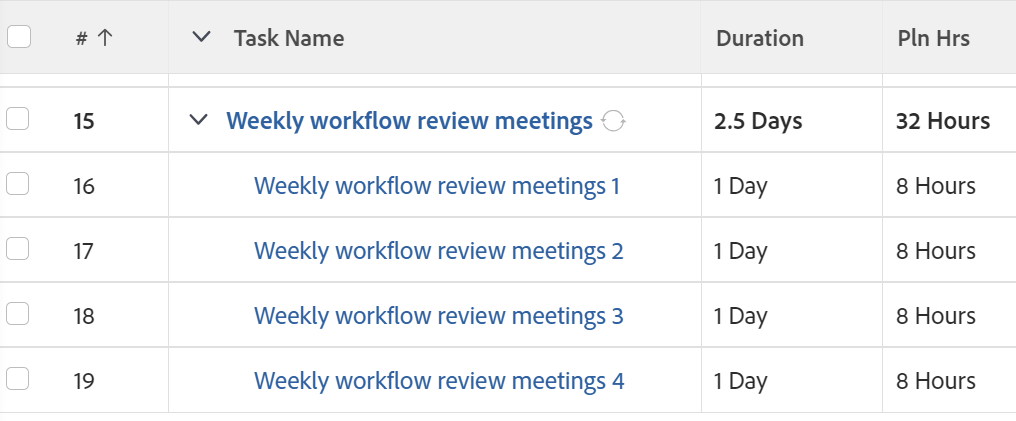Open Weekly workflow review meetings 3

tap(438, 316)
